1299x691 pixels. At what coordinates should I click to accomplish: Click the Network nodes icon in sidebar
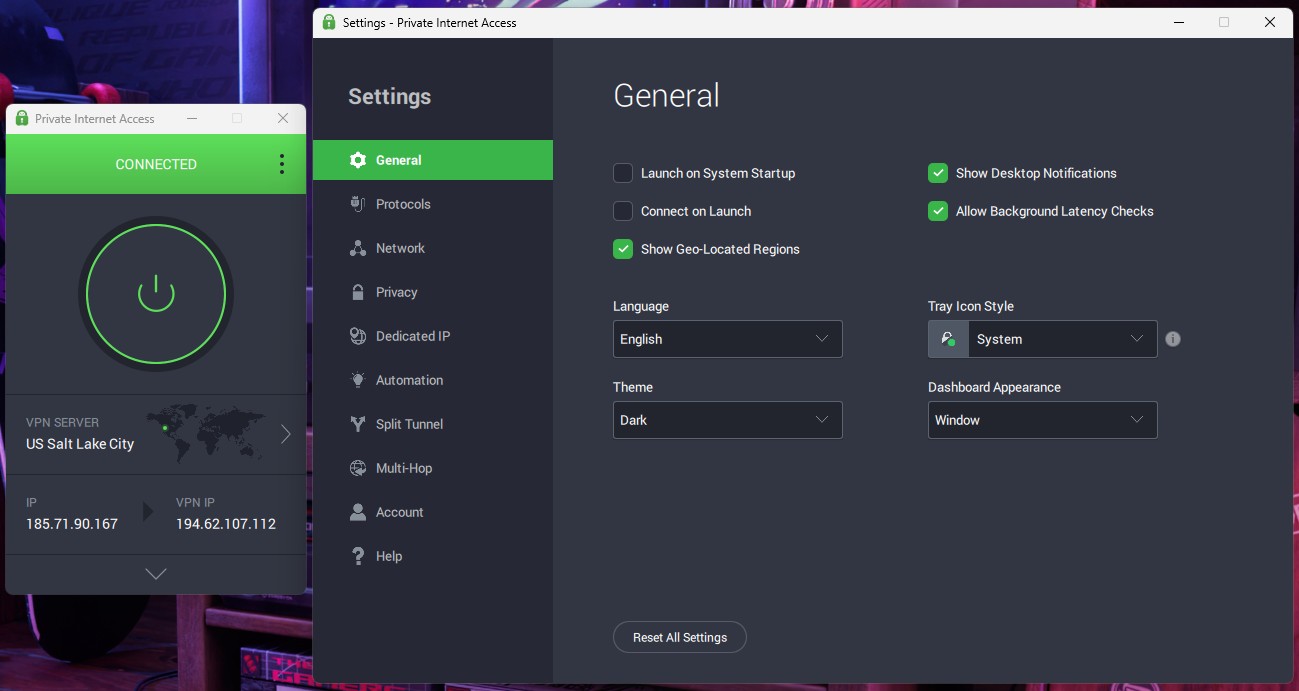tap(357, 248)
